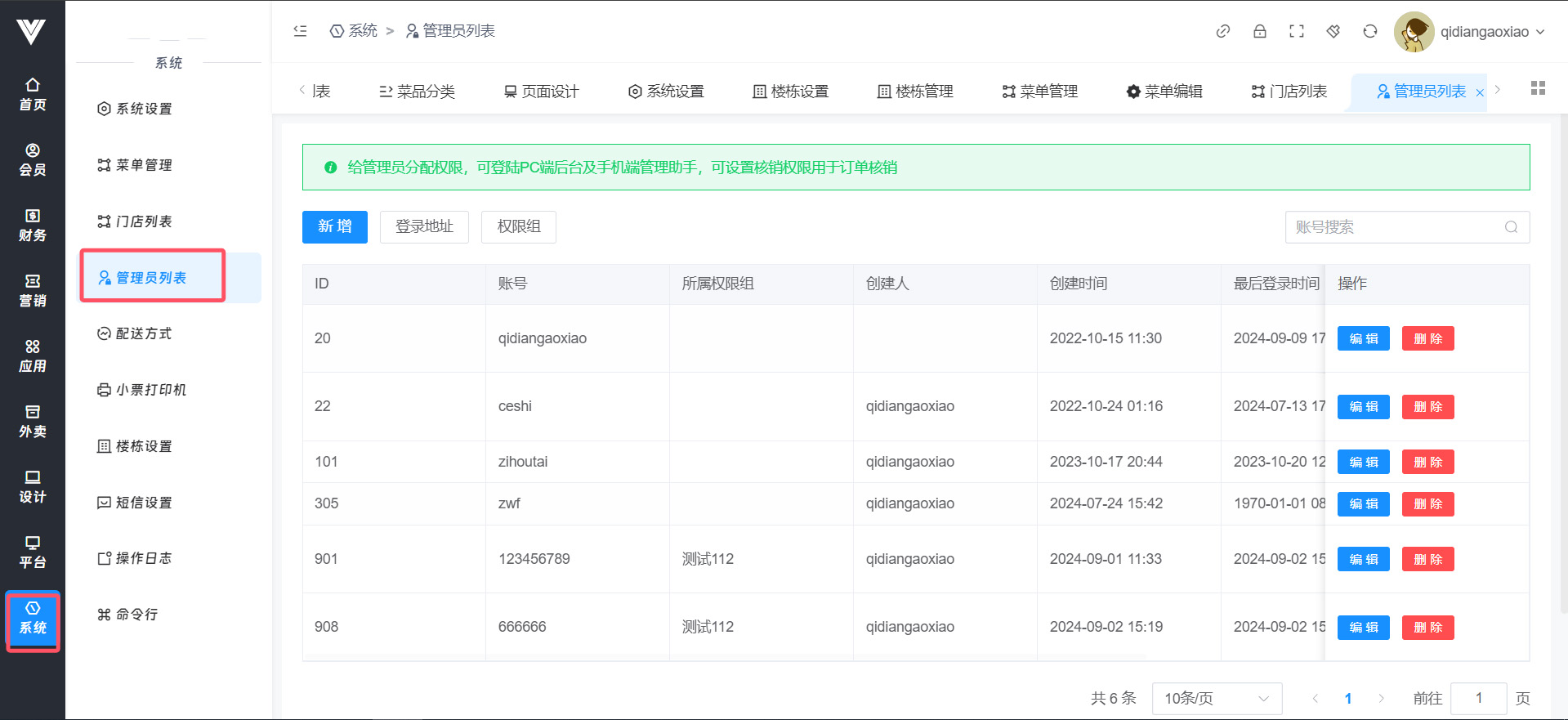
Task: Switch to the 菜单编辑 tab
Action: pos(1164,92)
